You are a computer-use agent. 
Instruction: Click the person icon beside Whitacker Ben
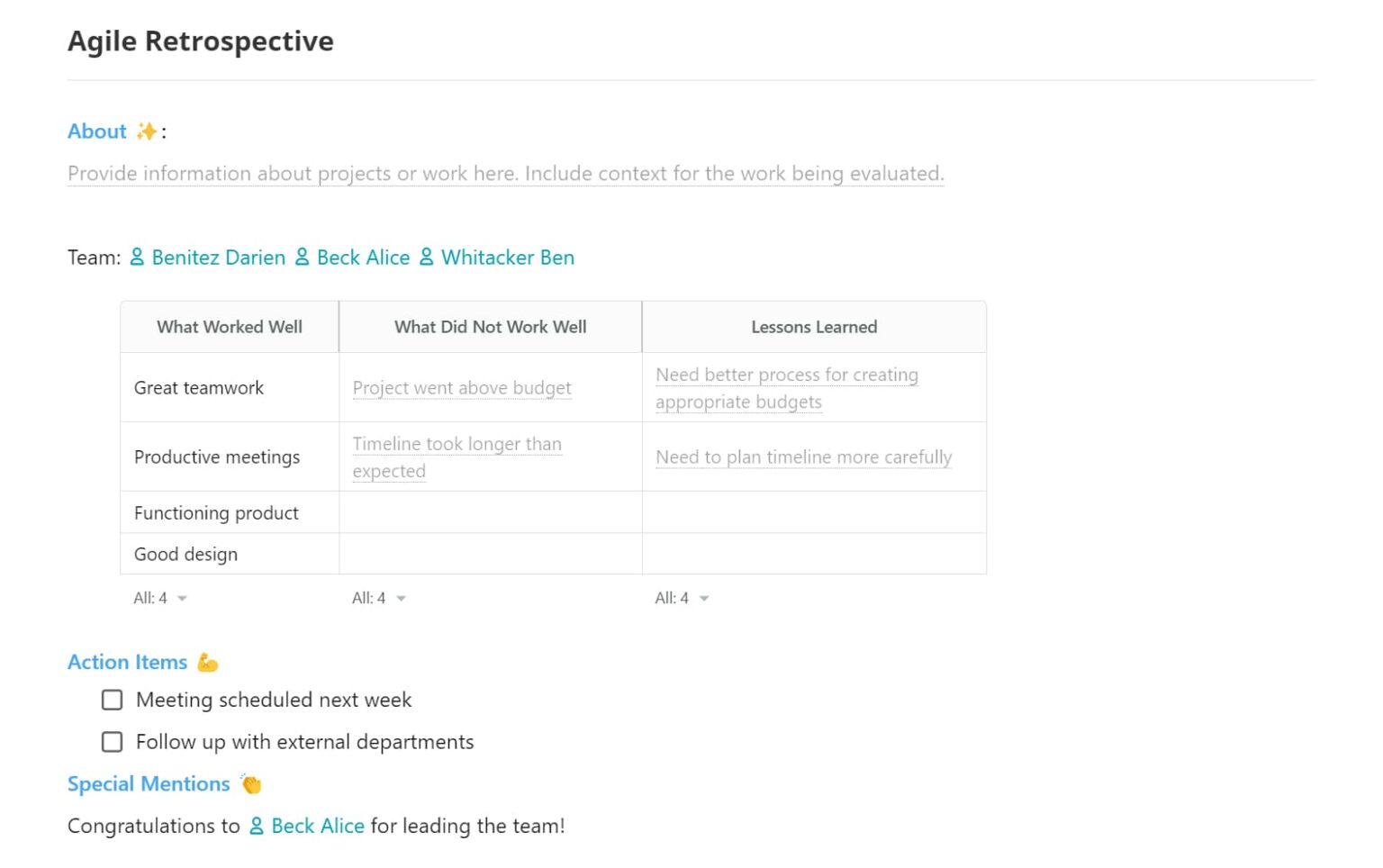pos(427,258)
